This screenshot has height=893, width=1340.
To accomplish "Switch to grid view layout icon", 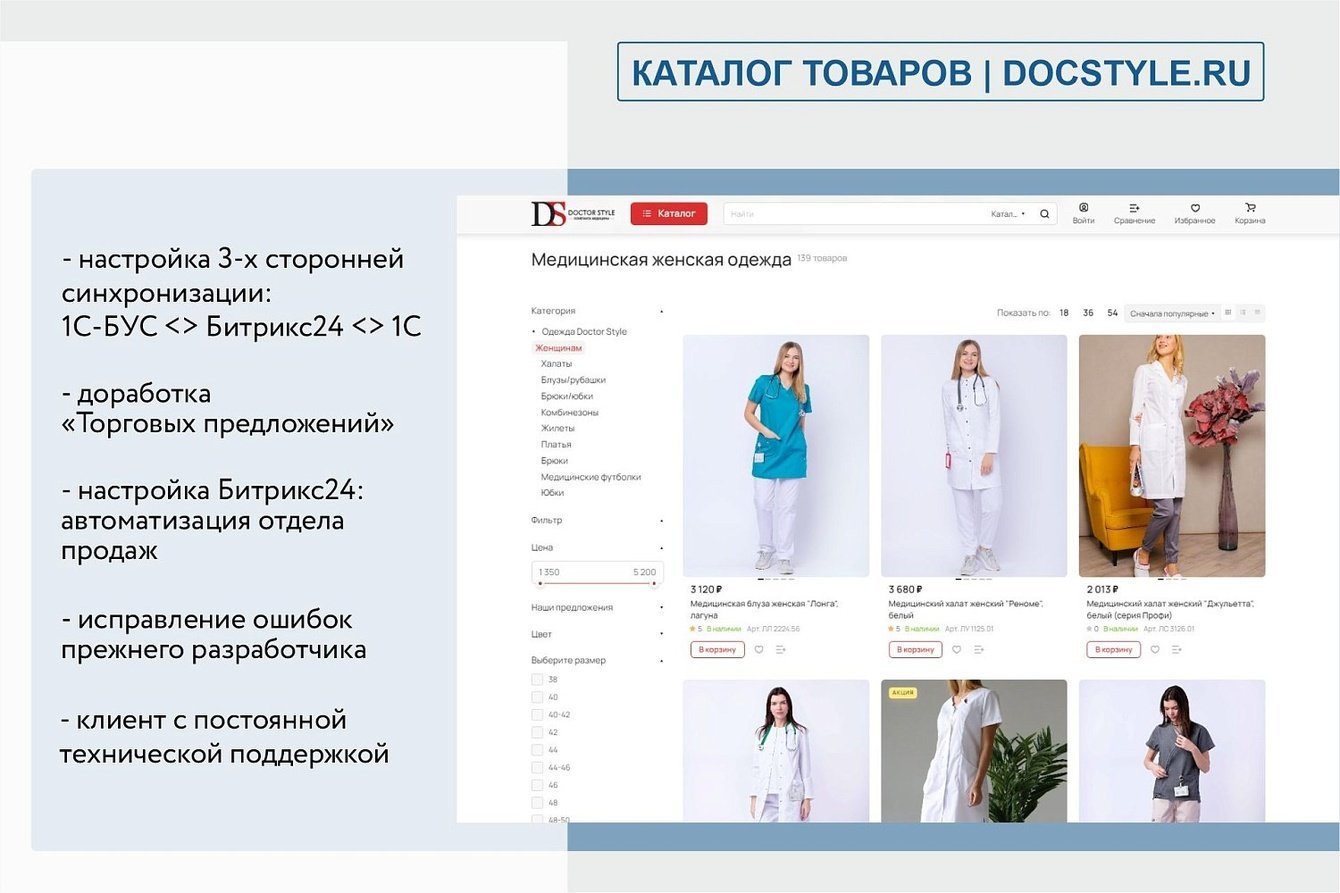I will click(1228, 312).
